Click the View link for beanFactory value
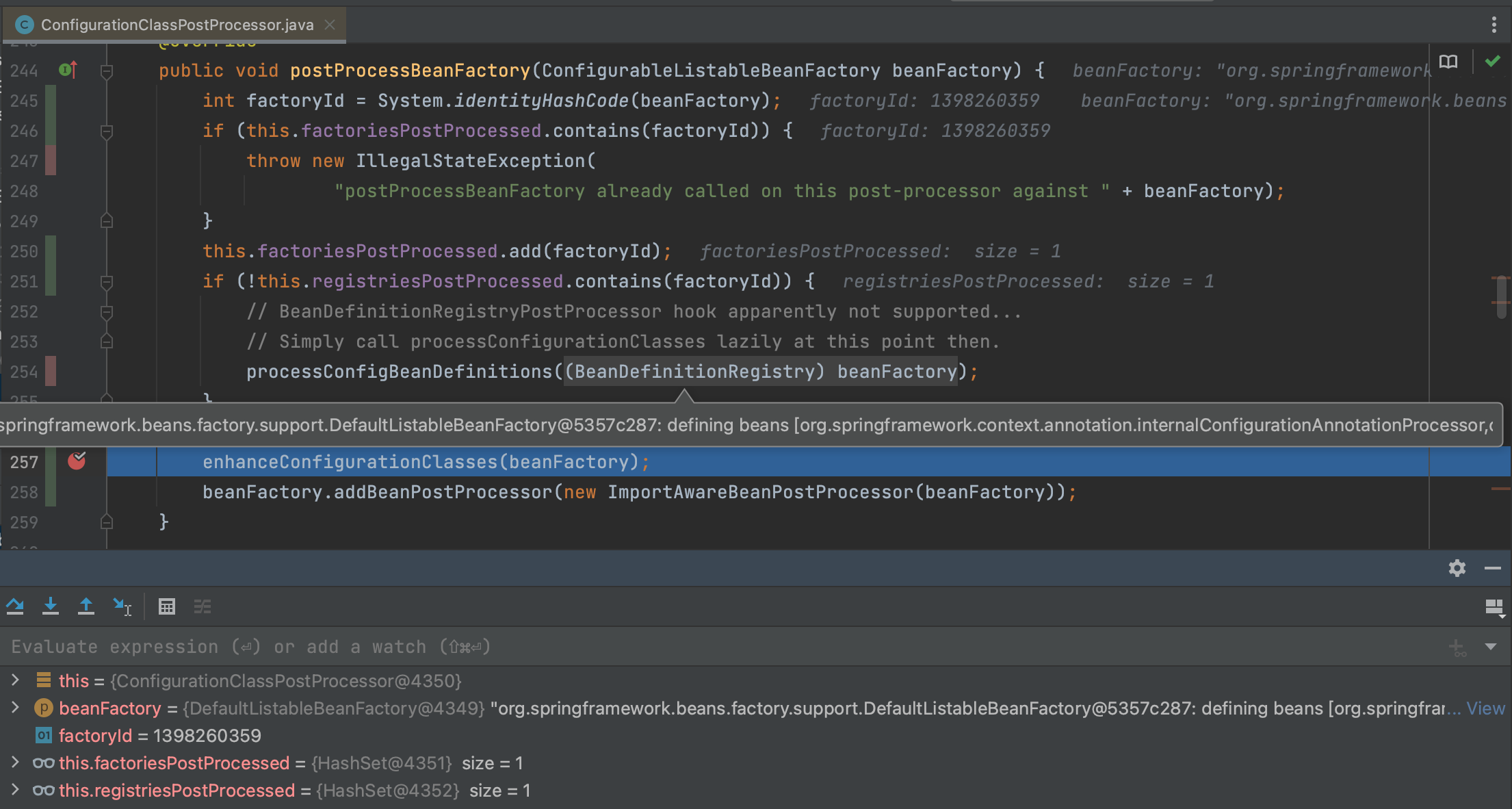1512x809 pixels. 1485,708
